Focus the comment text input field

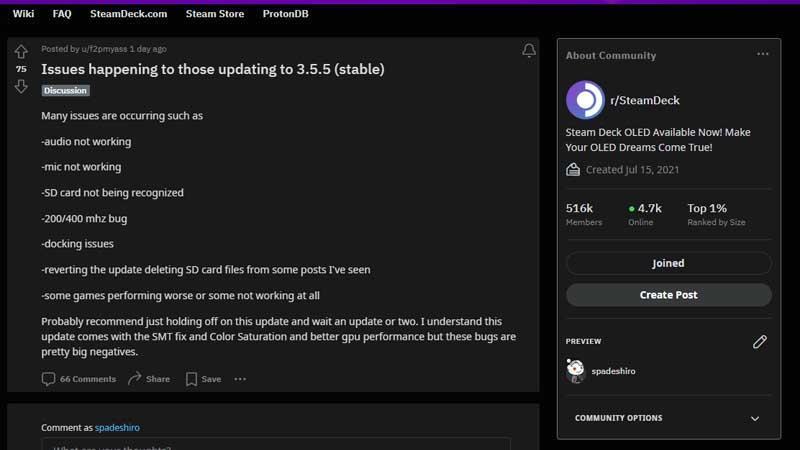pos(276,444)
